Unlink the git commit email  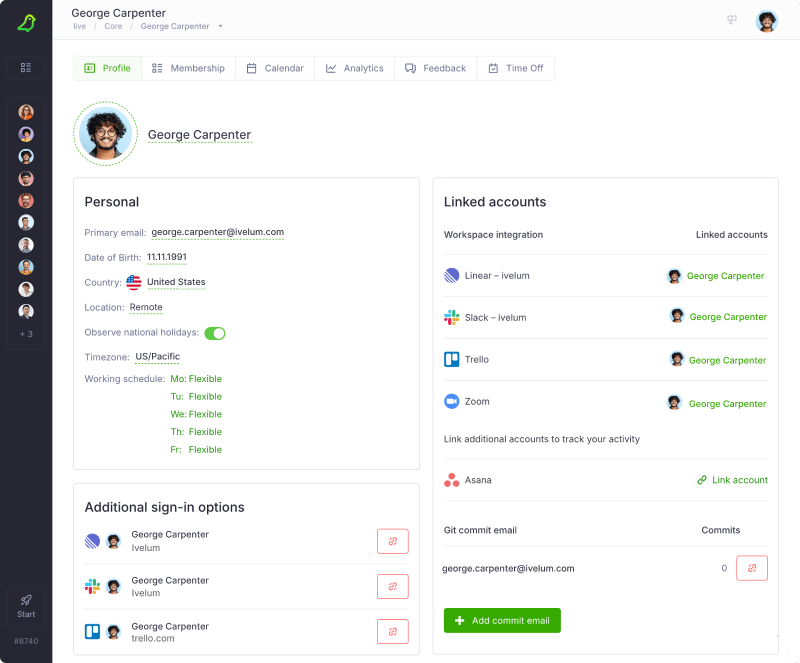(752, 568)
